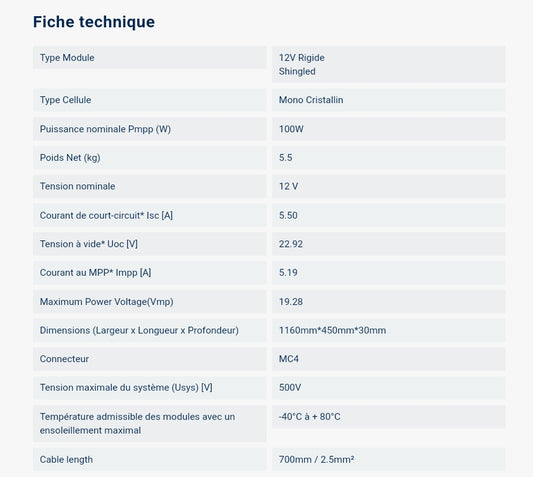The height and width of the screenshot is (477, 533).
Task: Click the Fiche technique heading
Action: (94, 22)
